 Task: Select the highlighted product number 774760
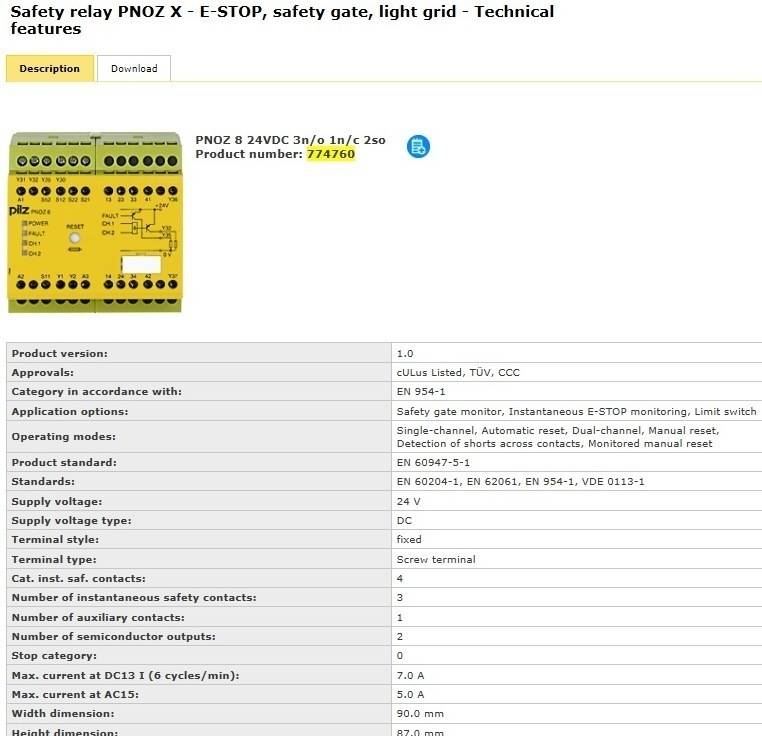330,154
